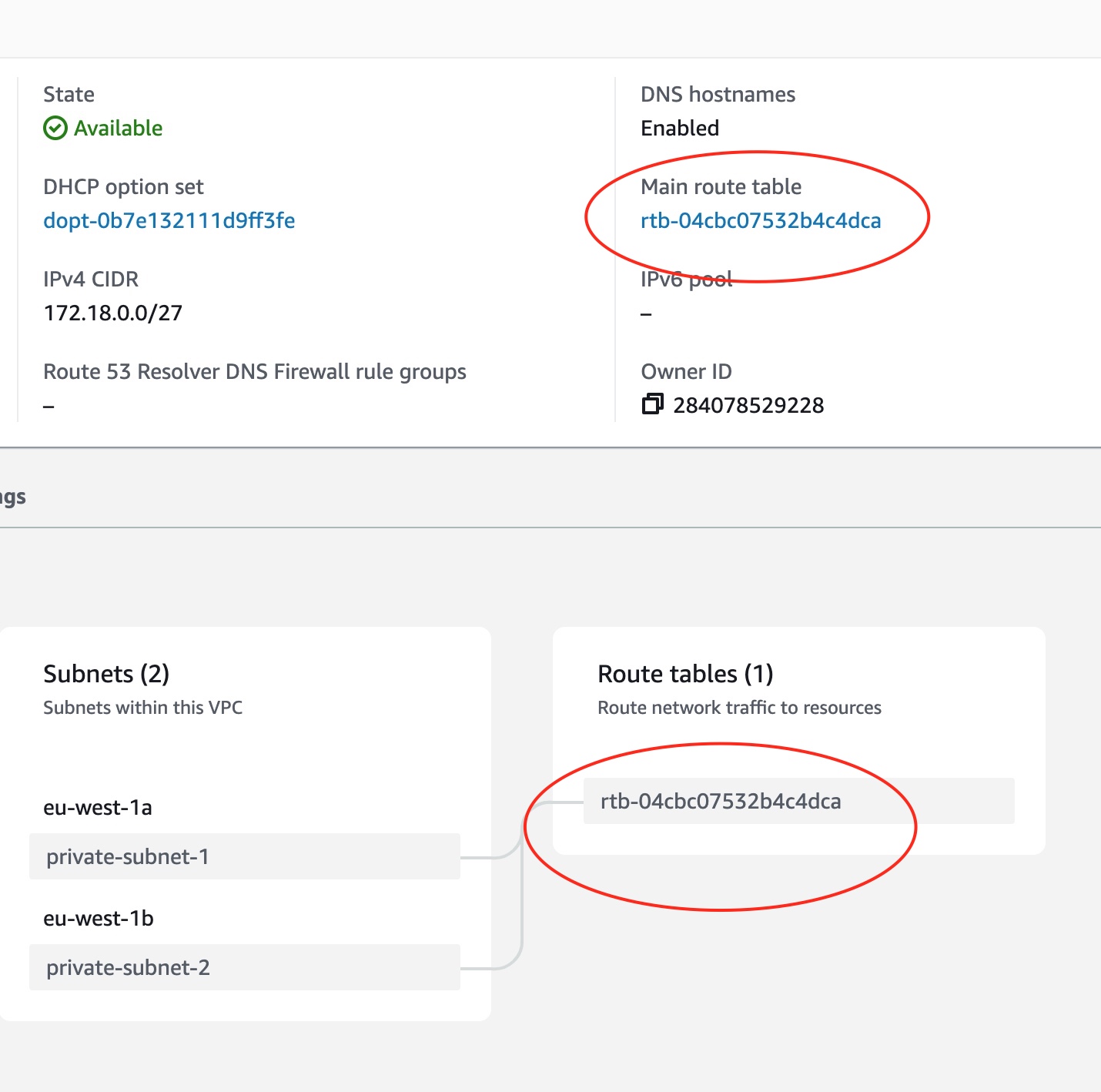
Task: Select private-subnet-1 in the resource map
Action: (x=245, y=856)
